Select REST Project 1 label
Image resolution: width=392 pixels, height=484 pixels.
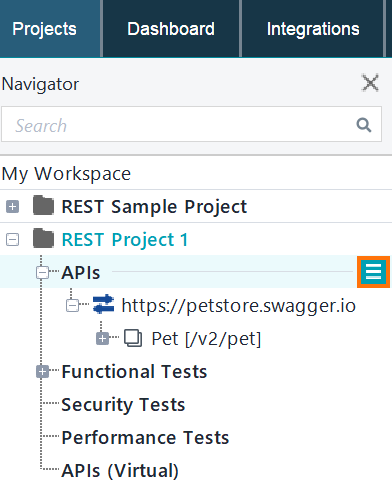point(125,240)
